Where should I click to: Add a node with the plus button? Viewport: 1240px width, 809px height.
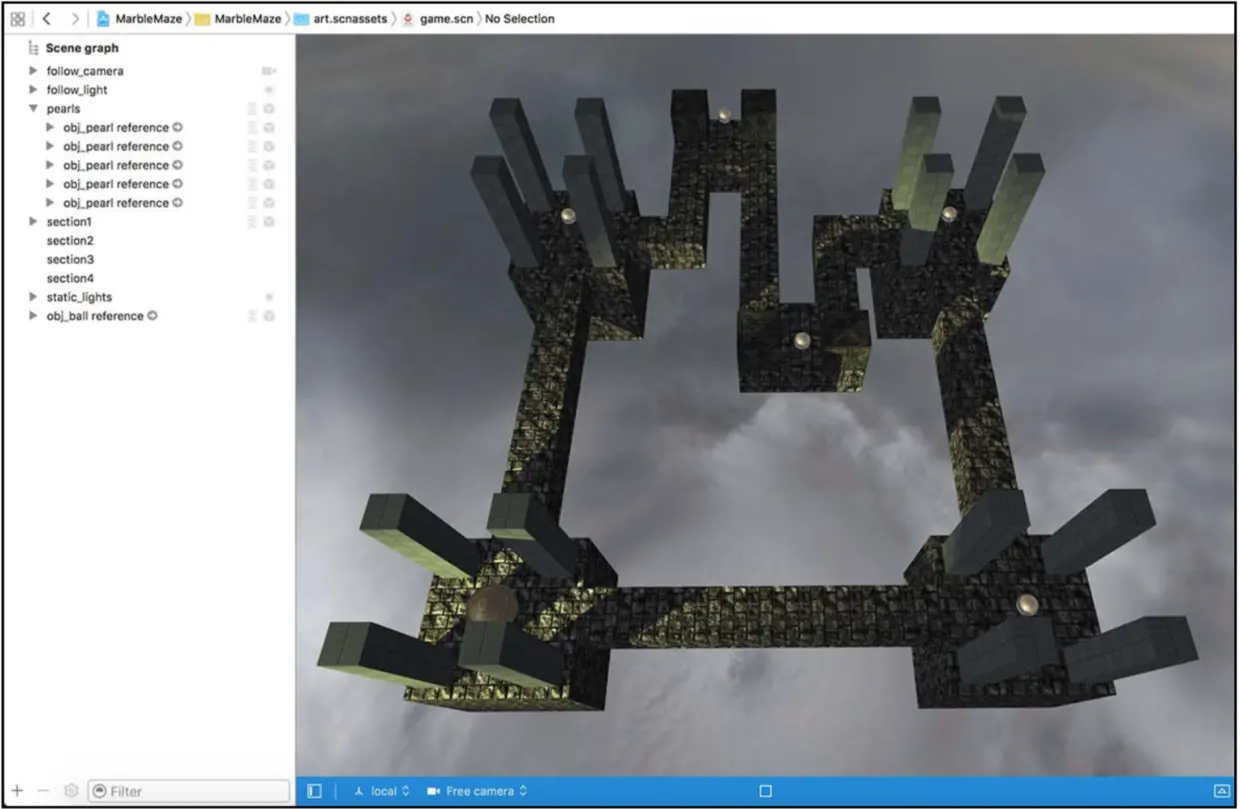17,791
